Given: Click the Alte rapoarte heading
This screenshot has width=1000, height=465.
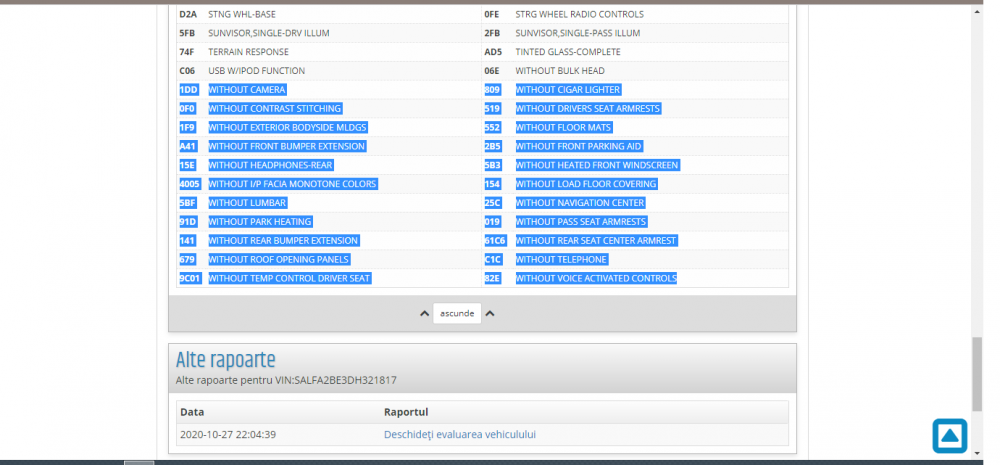Looking at the screenshot, I should pyautogui.click(x=225, y=360).
